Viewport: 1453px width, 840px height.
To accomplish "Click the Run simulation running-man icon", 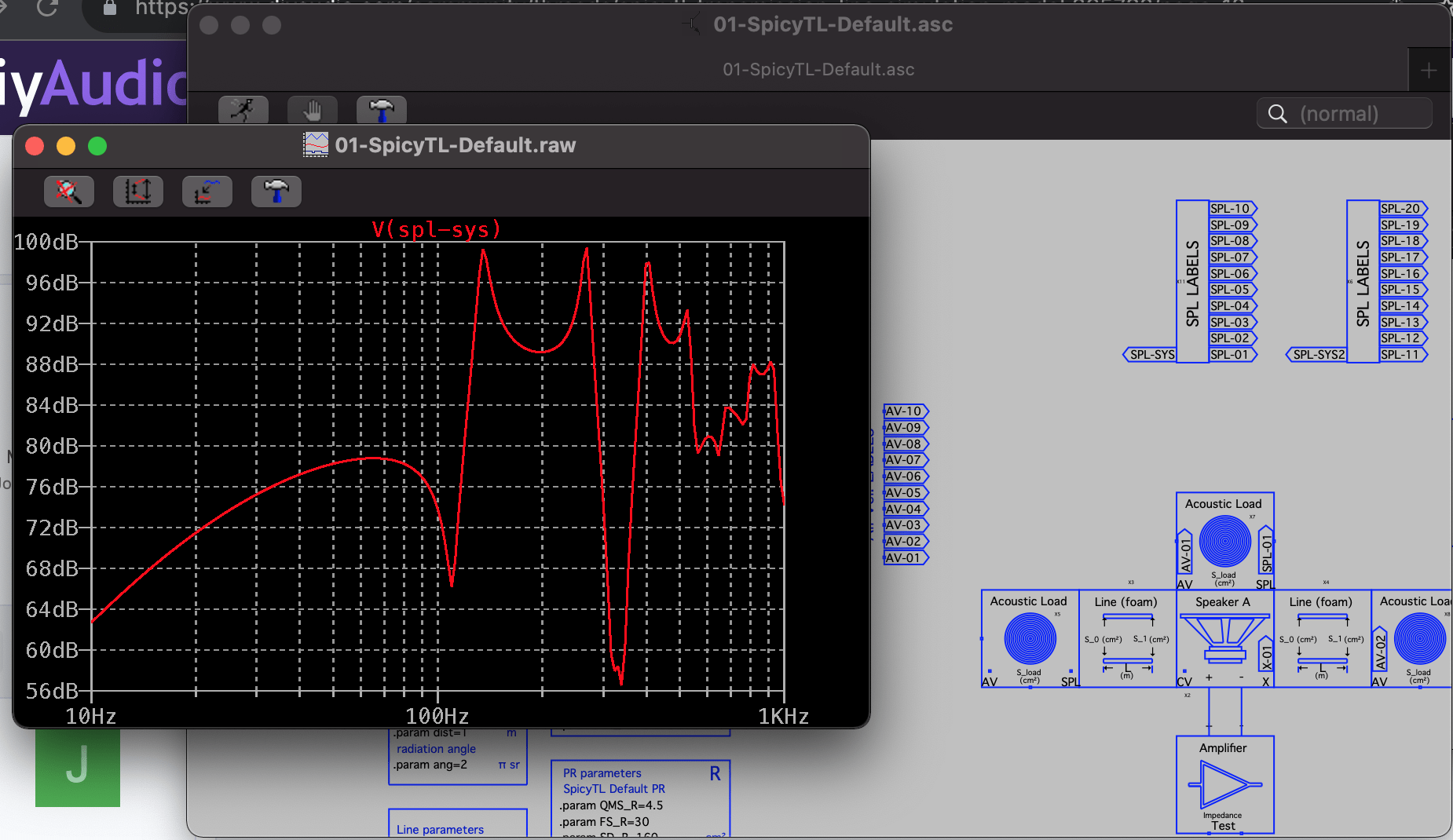I will pyautogui.click(x=243, y=110).
